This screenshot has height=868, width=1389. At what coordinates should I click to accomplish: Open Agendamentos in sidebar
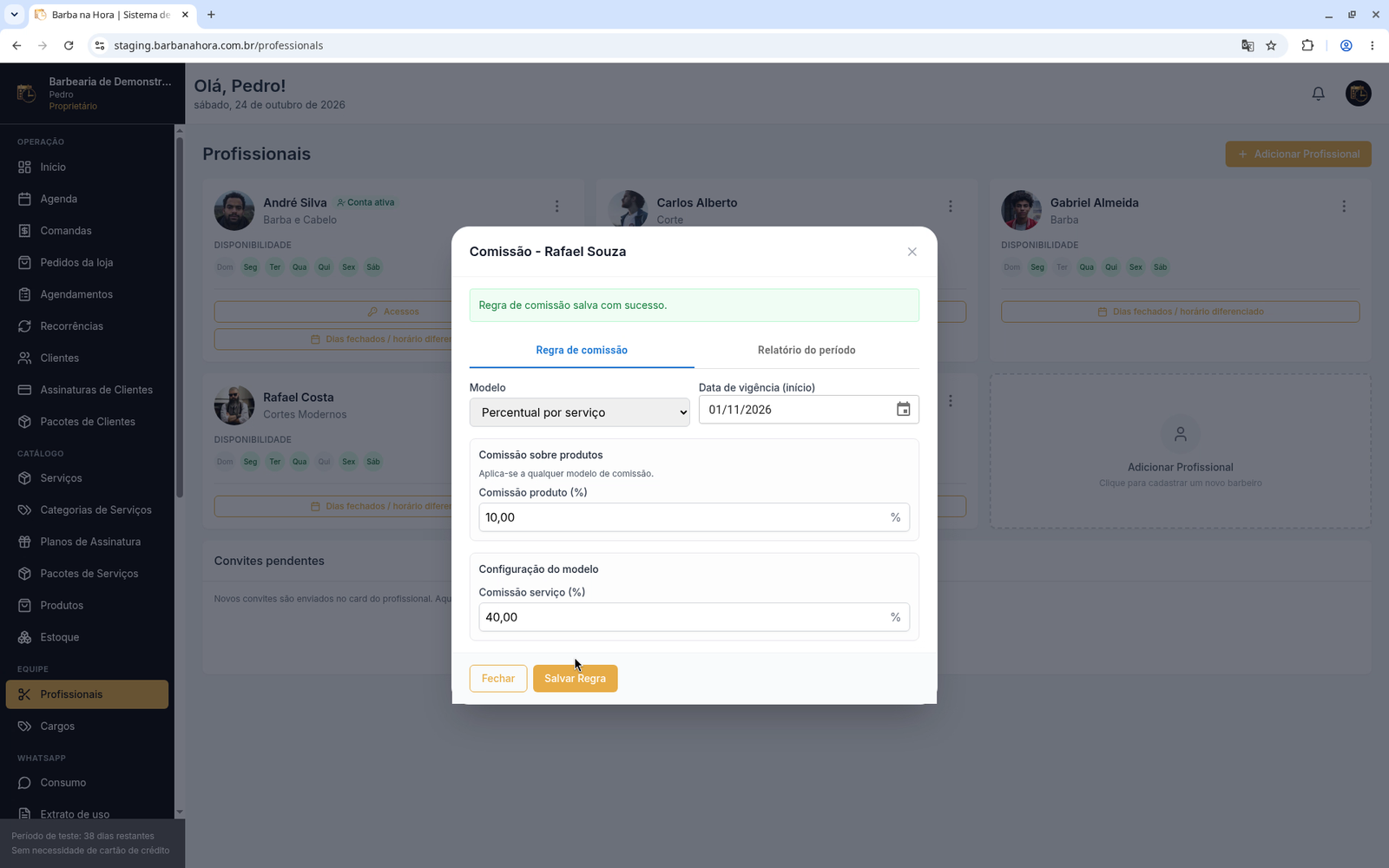[87, 294]
